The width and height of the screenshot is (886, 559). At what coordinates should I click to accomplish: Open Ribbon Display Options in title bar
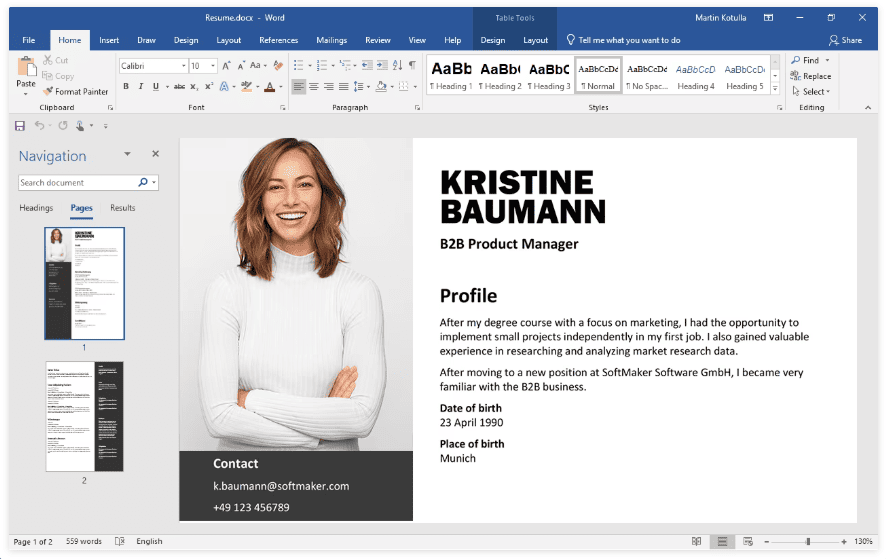[768, 18]
